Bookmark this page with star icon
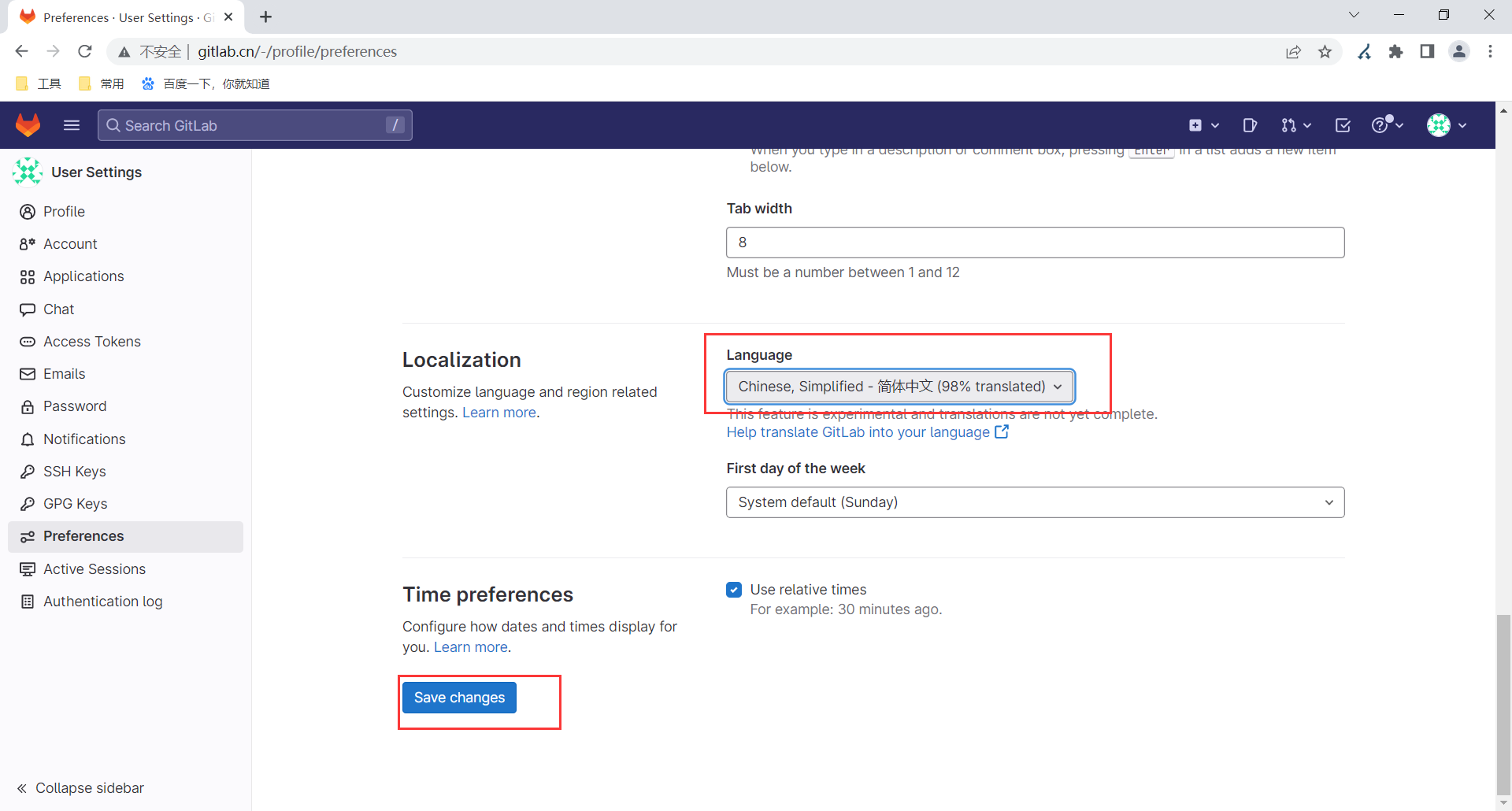The image size is (1512, 811). 1325,51
